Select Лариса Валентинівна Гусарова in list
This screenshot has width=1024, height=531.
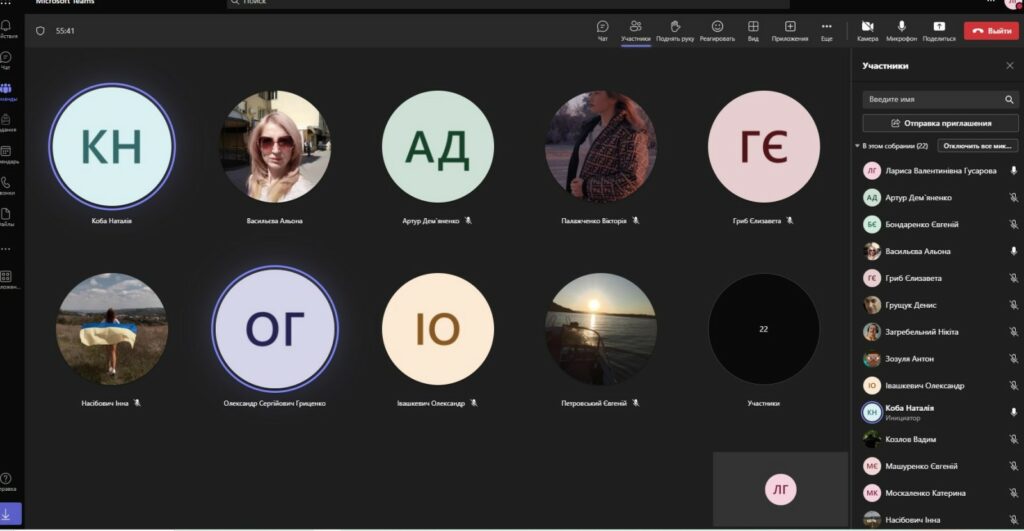[x=939, y=170]
